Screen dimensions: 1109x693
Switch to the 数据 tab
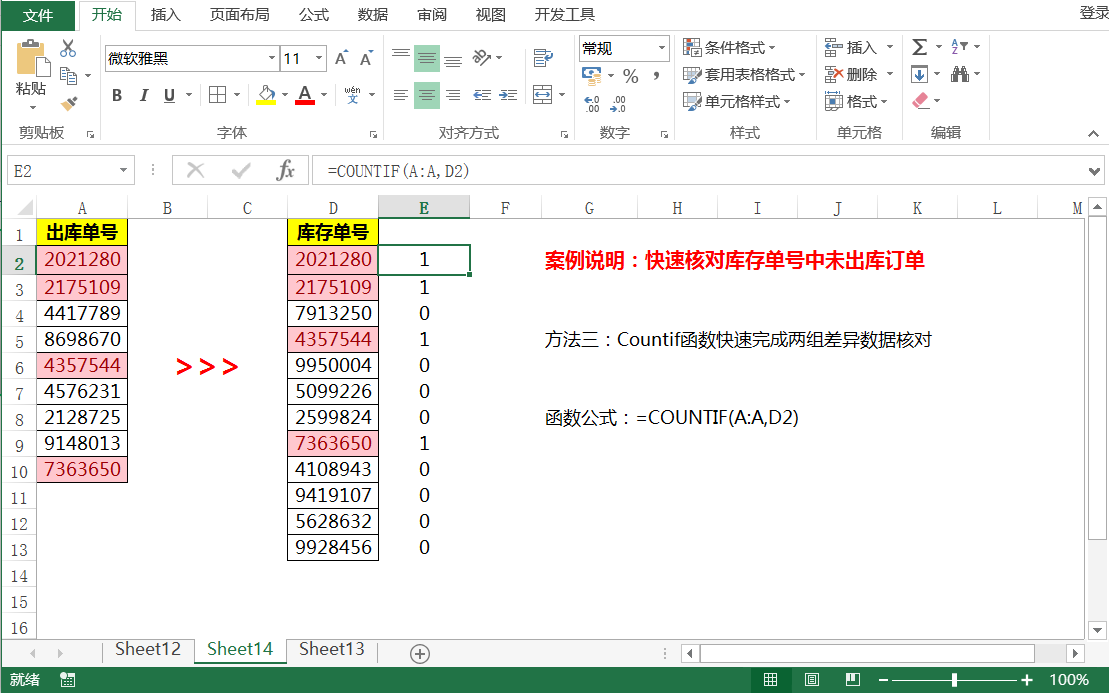tap(373, 15)
